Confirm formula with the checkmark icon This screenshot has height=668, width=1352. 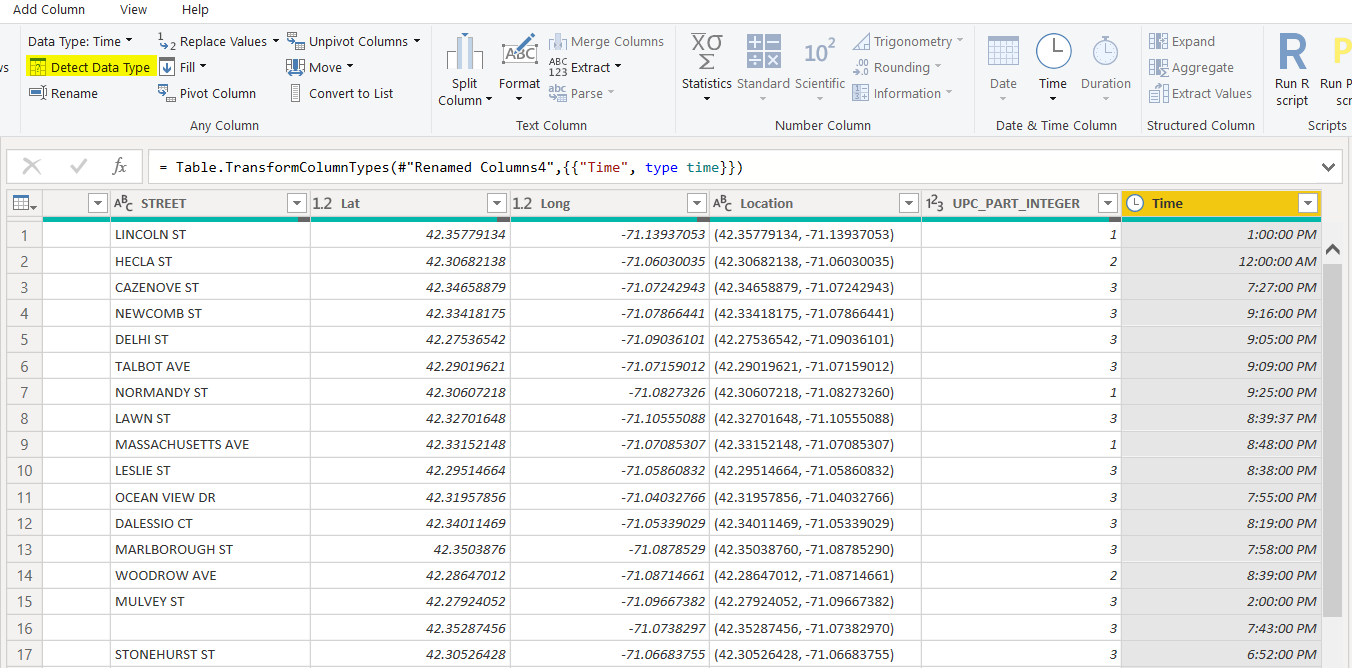(78, 166)
